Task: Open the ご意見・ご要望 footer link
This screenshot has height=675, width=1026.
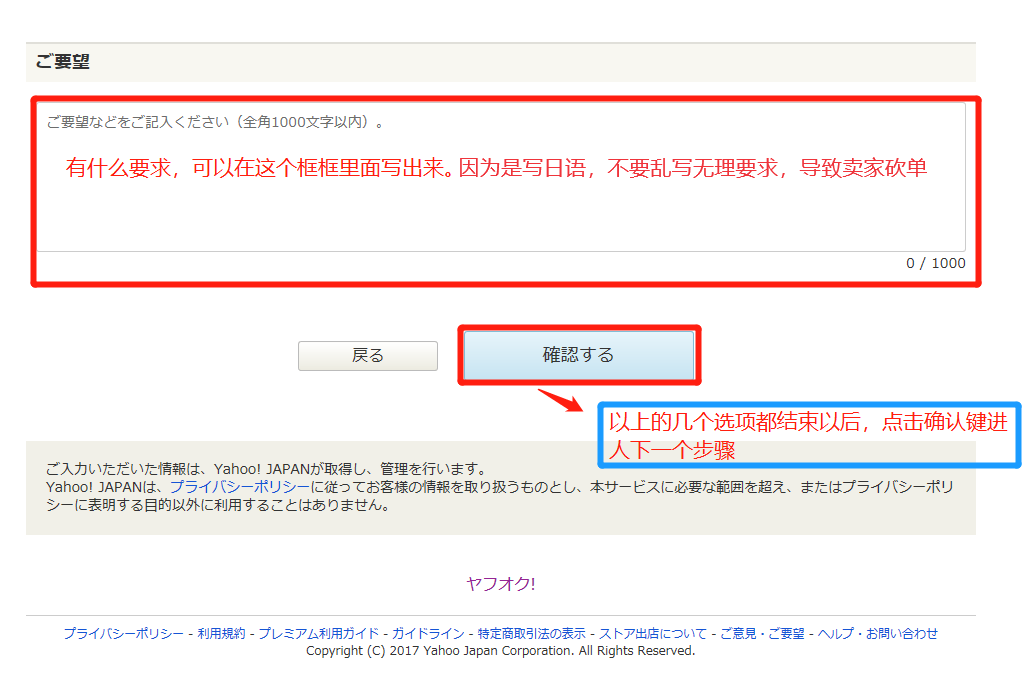Action: coord(762,633)
